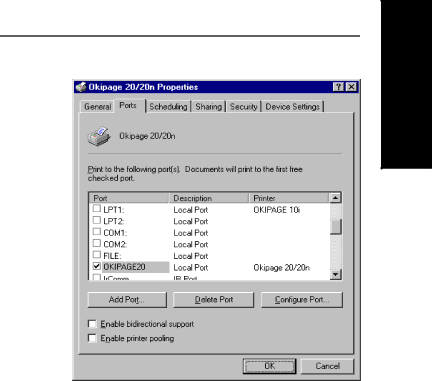Open the Sharing tab
This screenshot has width=432, height=381.
[x=209, y=107]
